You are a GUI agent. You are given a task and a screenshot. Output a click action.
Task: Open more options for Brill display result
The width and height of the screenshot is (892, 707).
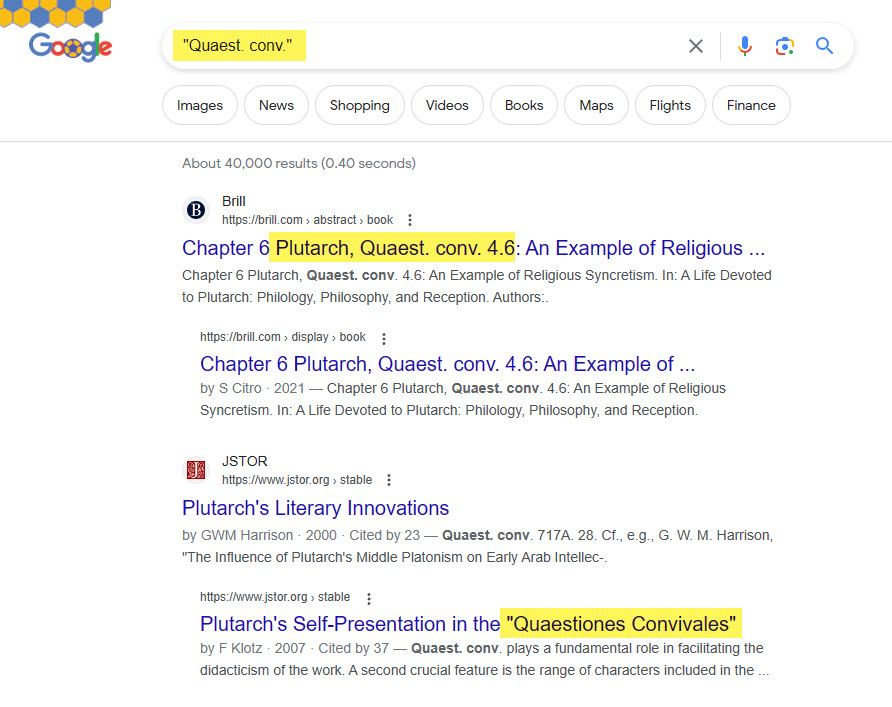tap(384, 339)
